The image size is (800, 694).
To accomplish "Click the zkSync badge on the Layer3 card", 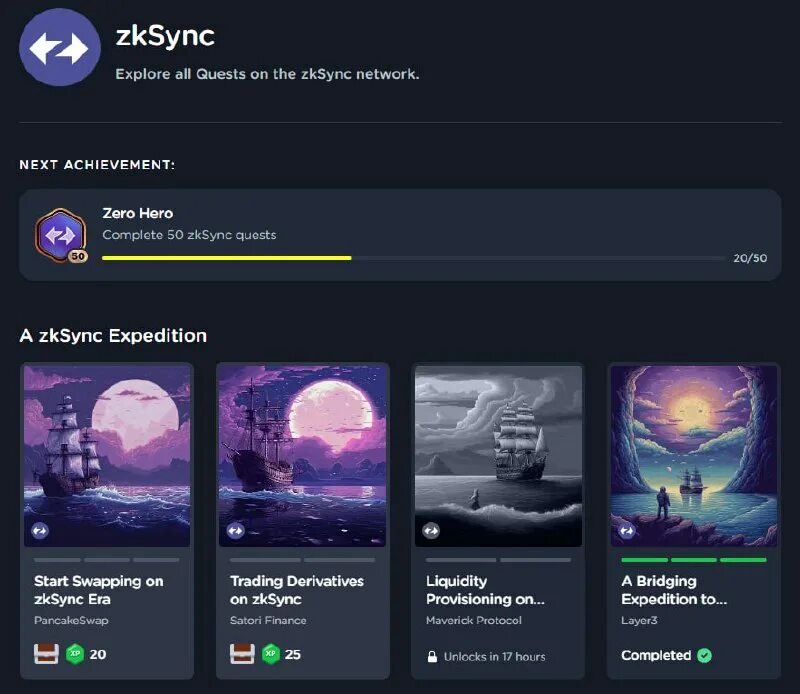I will point(628,532).
